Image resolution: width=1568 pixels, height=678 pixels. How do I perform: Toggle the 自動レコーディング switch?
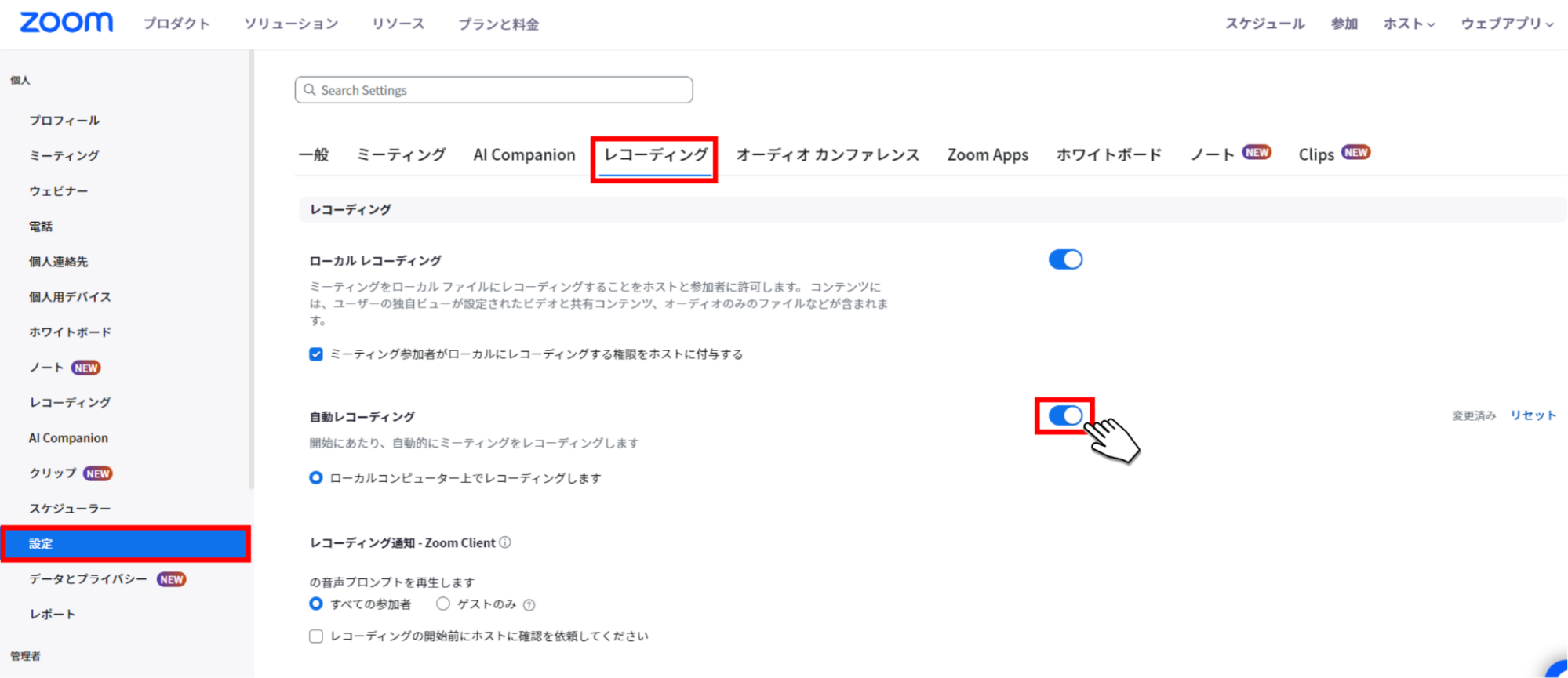(1065, 415)
